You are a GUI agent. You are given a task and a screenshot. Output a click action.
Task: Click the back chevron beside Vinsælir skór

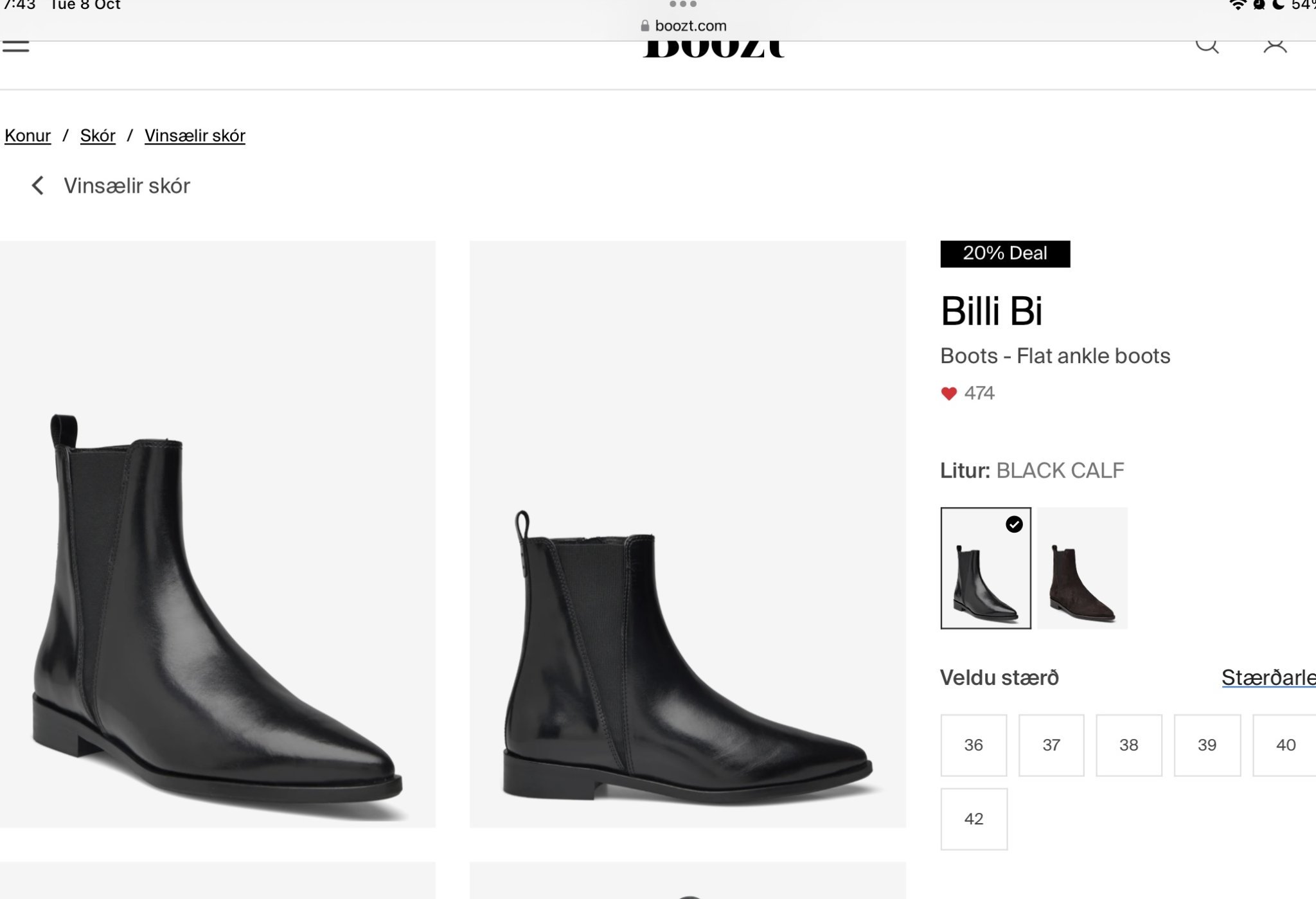point(38,186)
